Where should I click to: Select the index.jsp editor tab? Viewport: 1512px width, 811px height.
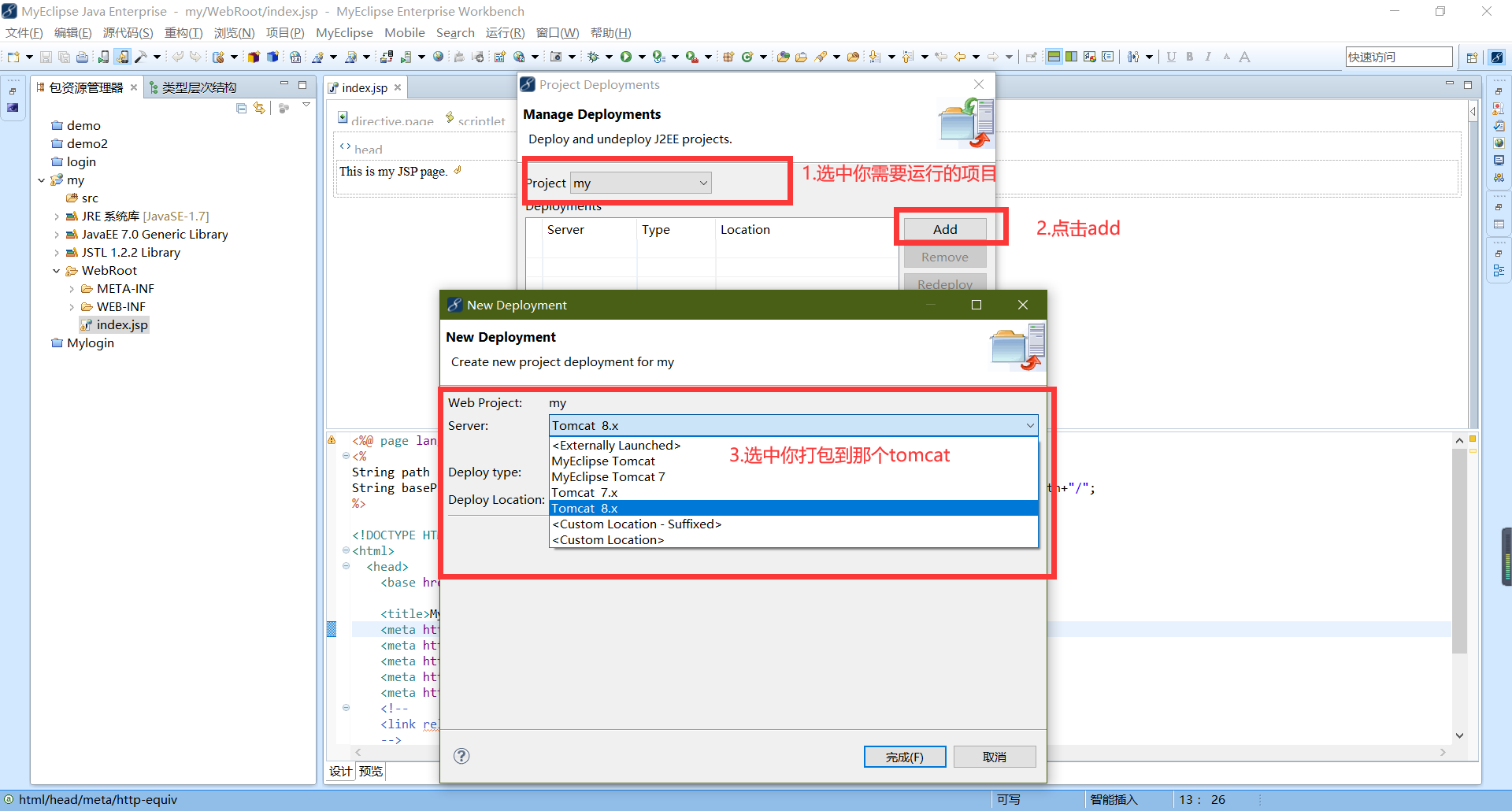coord(364,87)
